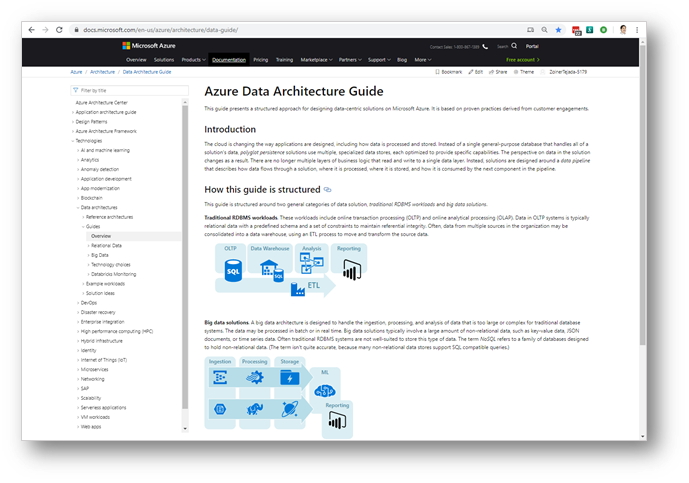The height and width of the screenshot is (483, 689).
Task: Open the Overview nav item
Action: (x=136, y=60)
